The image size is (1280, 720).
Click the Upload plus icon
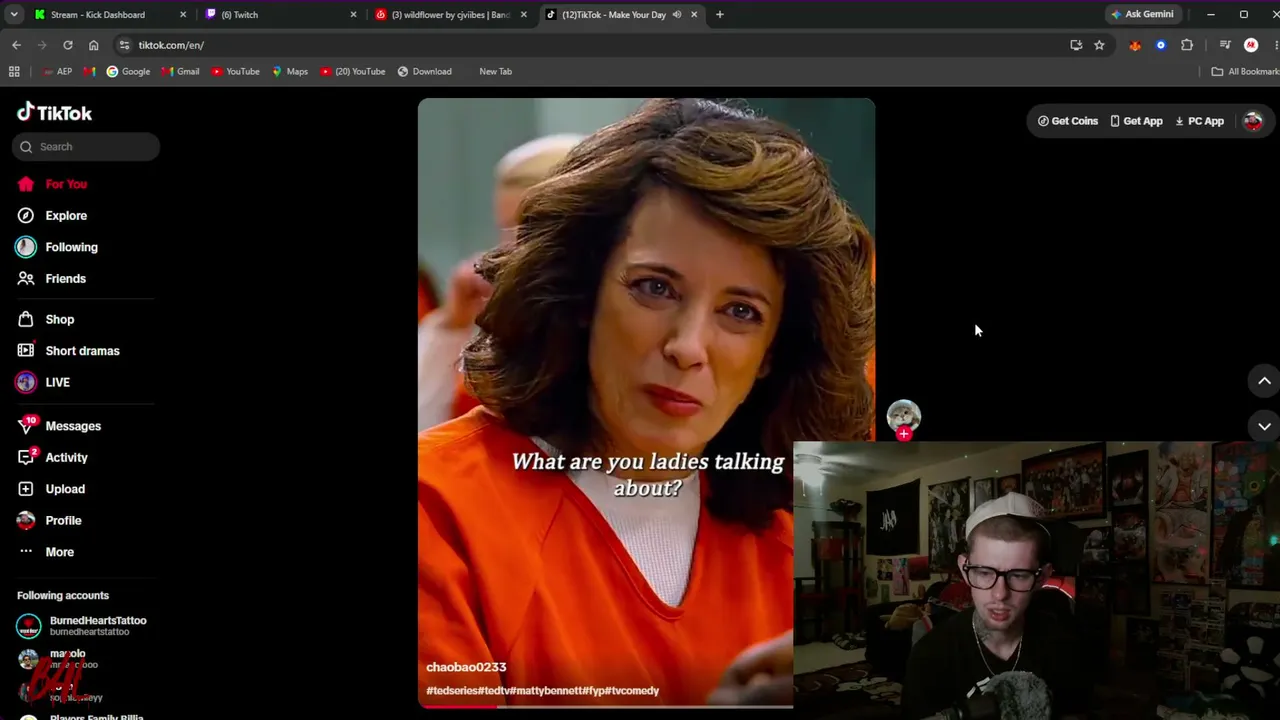26,489
